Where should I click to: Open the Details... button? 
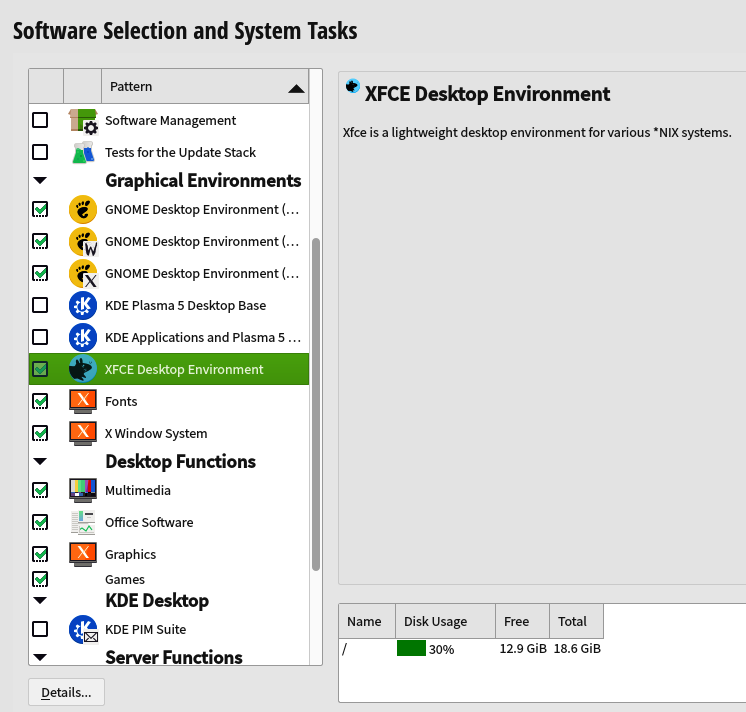click(66, 692)
